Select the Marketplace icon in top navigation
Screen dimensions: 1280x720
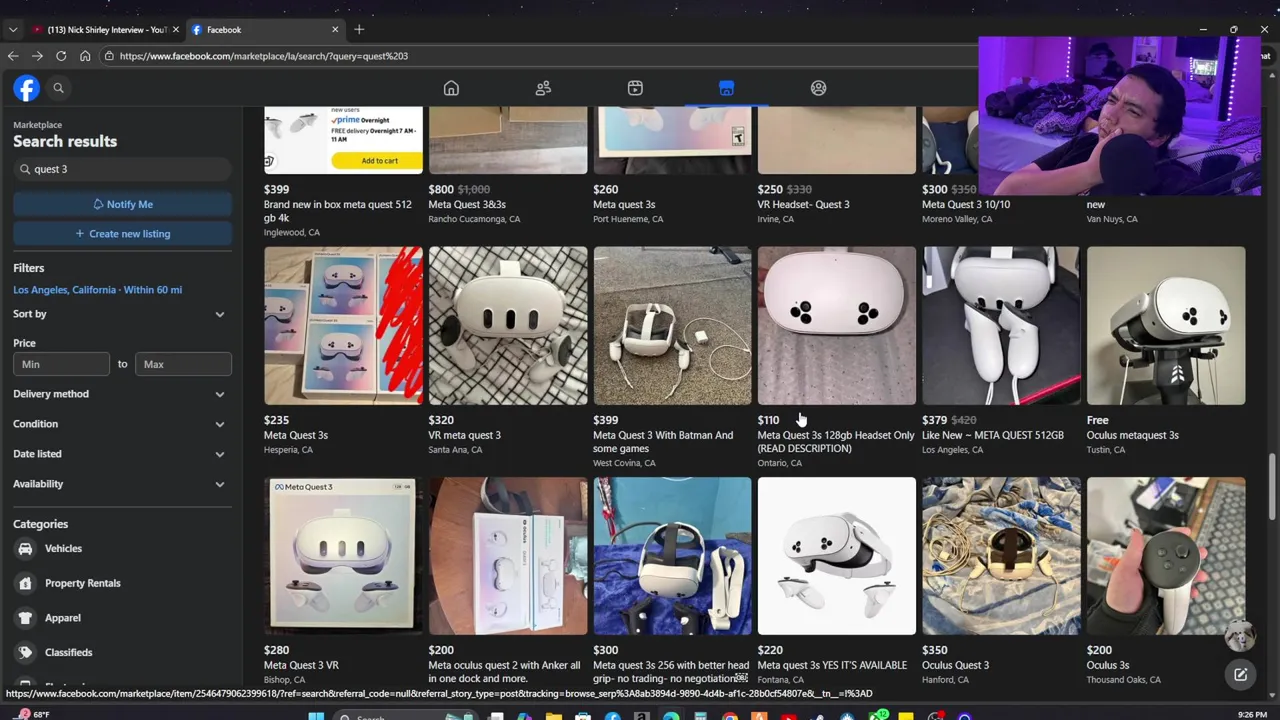(x=726, y=88)
